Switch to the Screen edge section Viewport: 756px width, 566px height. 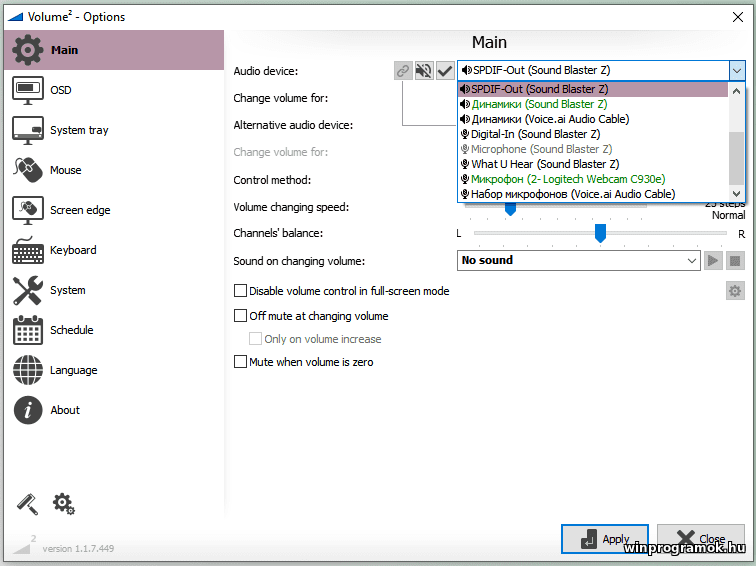coord(80,210)
